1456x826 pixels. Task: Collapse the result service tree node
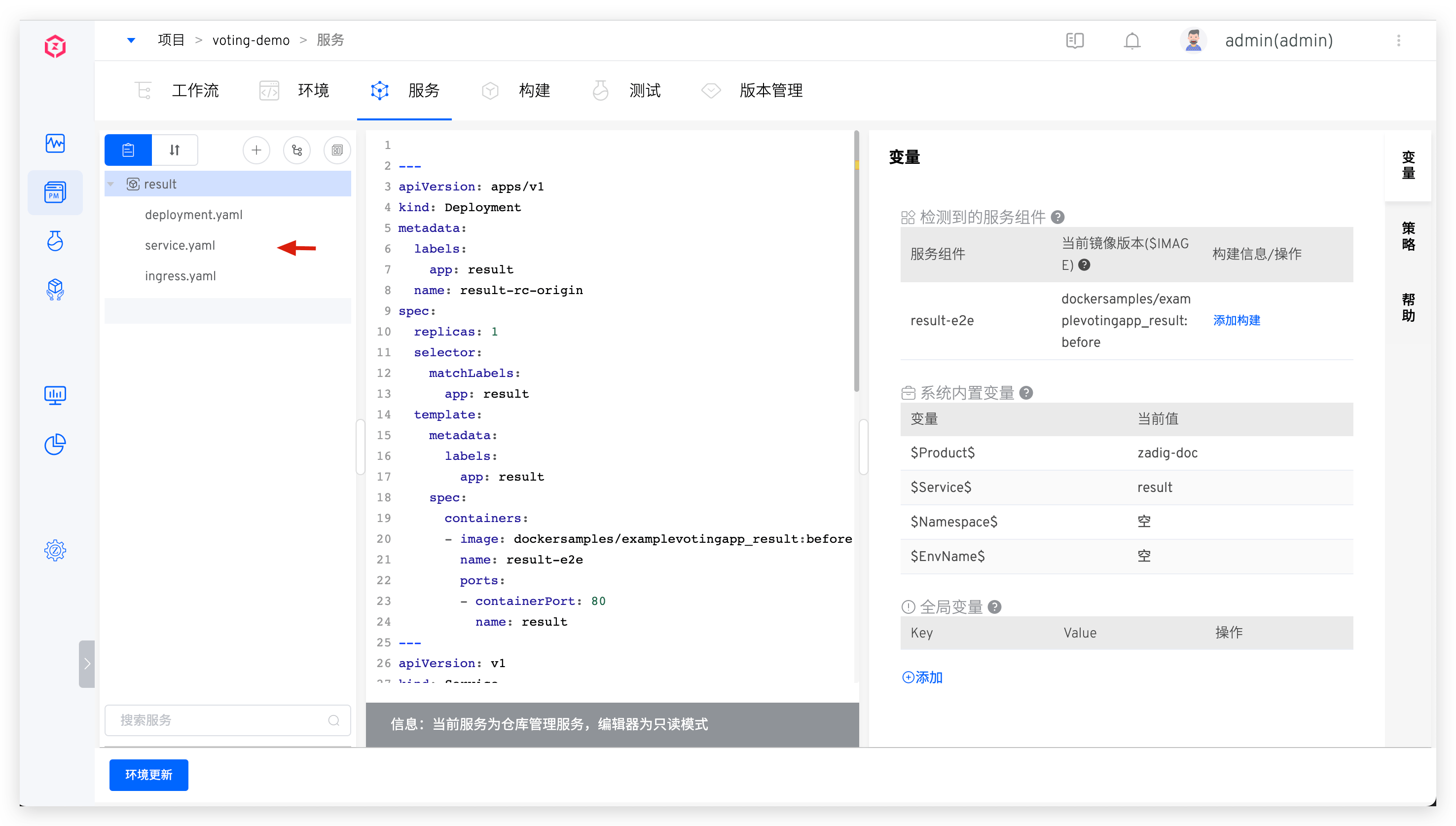point(111,185)
